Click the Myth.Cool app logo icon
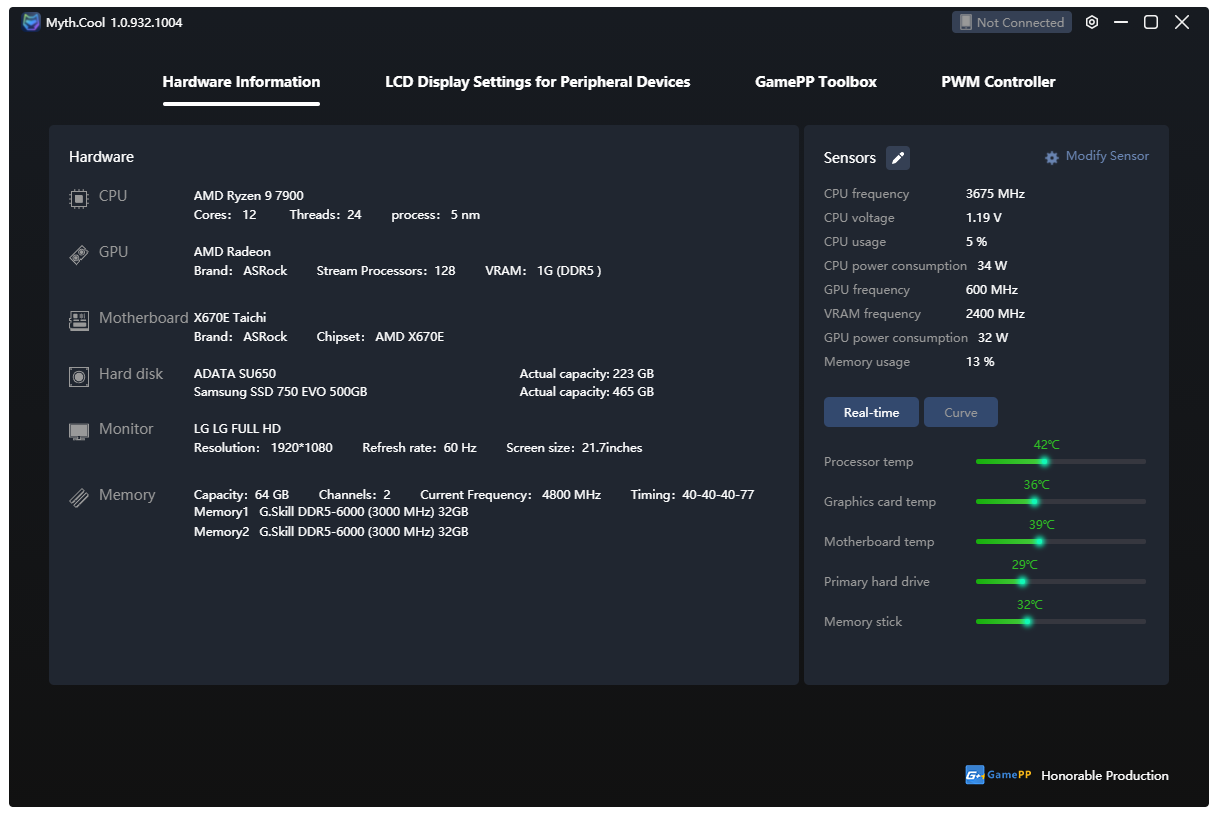The height and width of the screenshot is (813, 1216). click(x=32, y=22)
